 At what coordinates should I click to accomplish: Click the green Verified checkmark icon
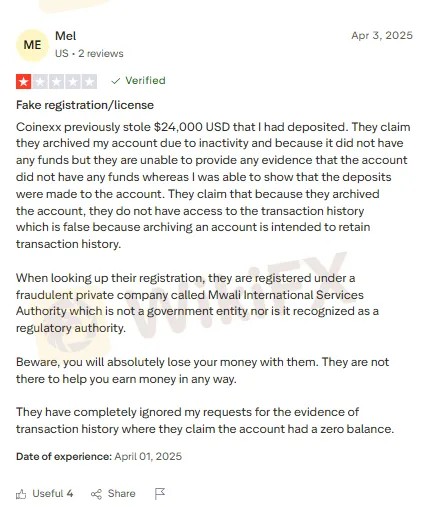[x=116, y=81]
